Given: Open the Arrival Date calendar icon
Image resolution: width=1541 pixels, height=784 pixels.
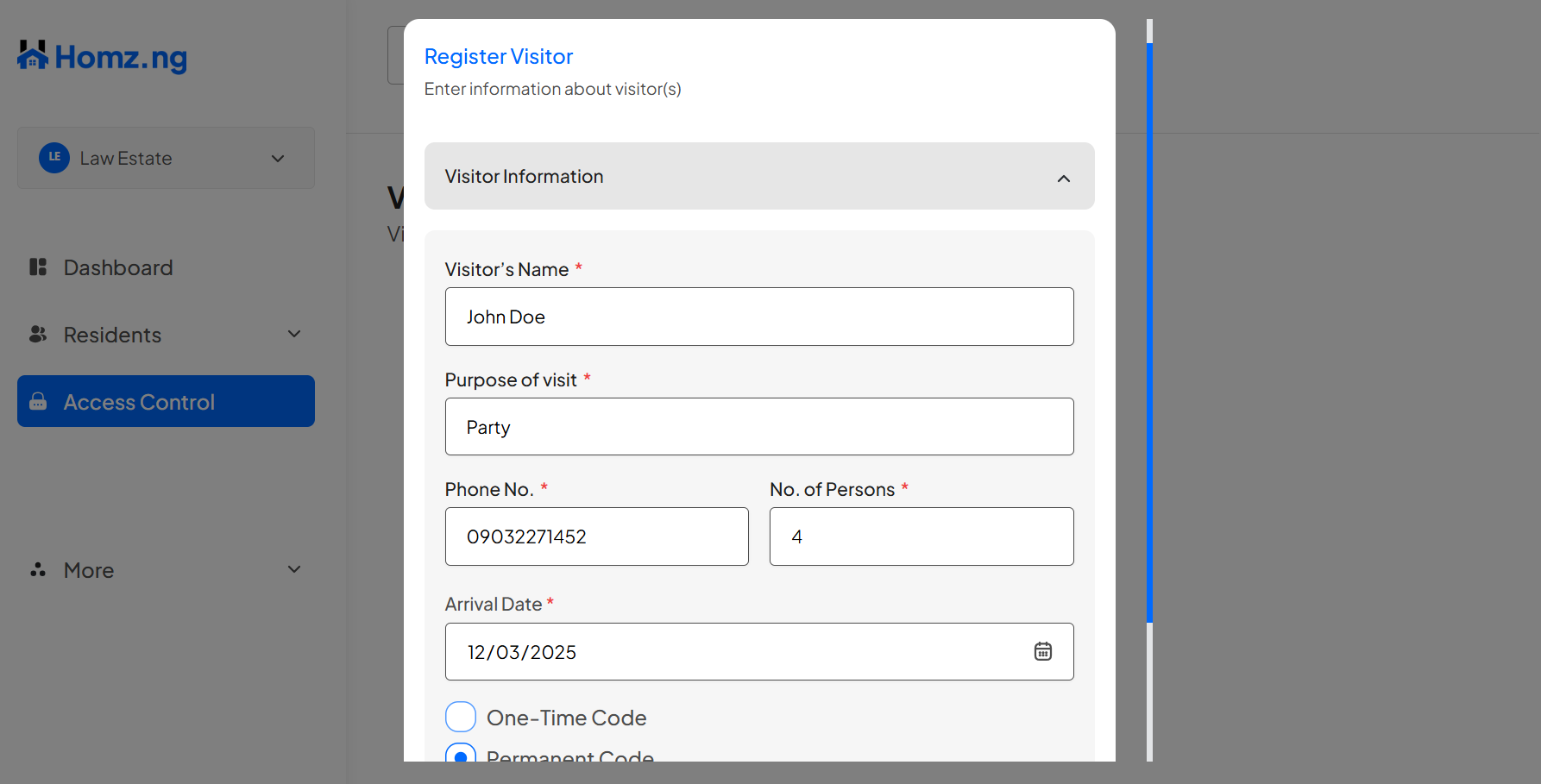Looking at the screenshot, I should pos(1042,651).
